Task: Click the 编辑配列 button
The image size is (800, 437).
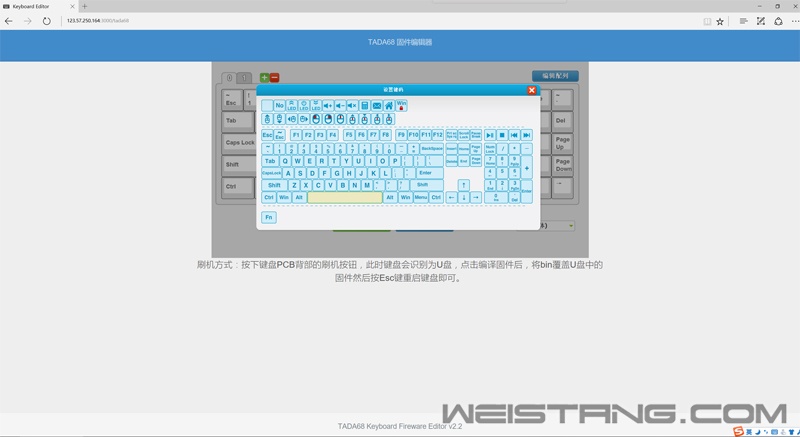Action: tap(555, 75)
